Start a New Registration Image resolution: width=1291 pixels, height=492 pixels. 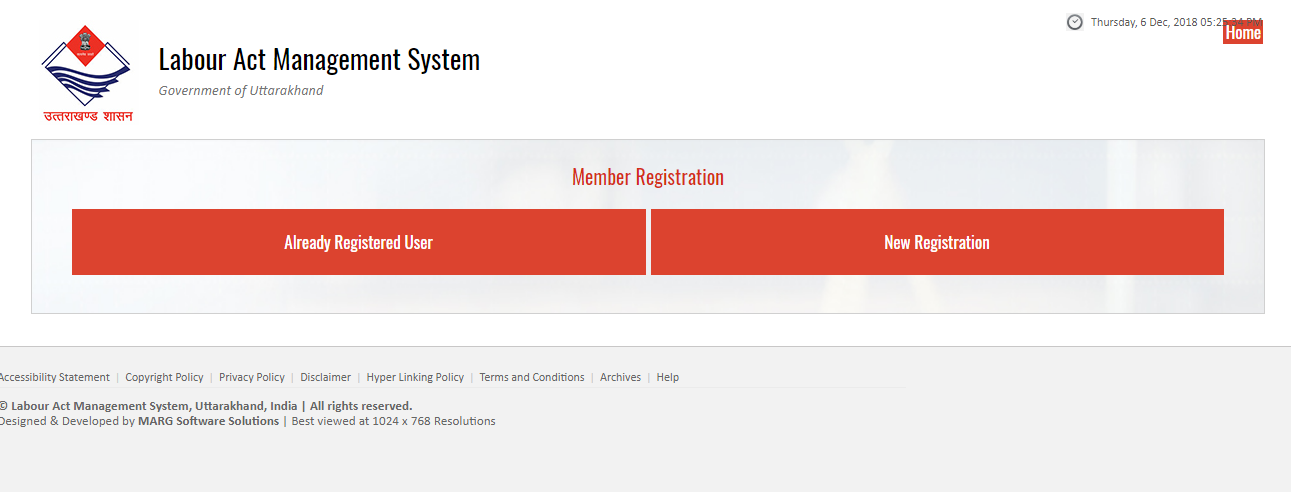click(x=937, y=242)
